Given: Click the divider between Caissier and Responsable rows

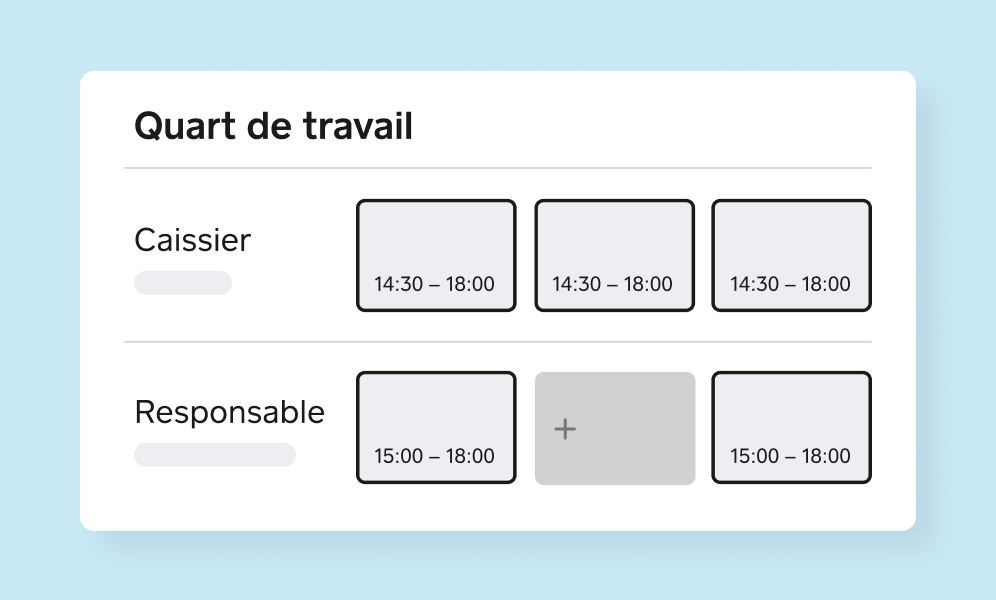Looking at the screenshot, I should pos(498,342).
